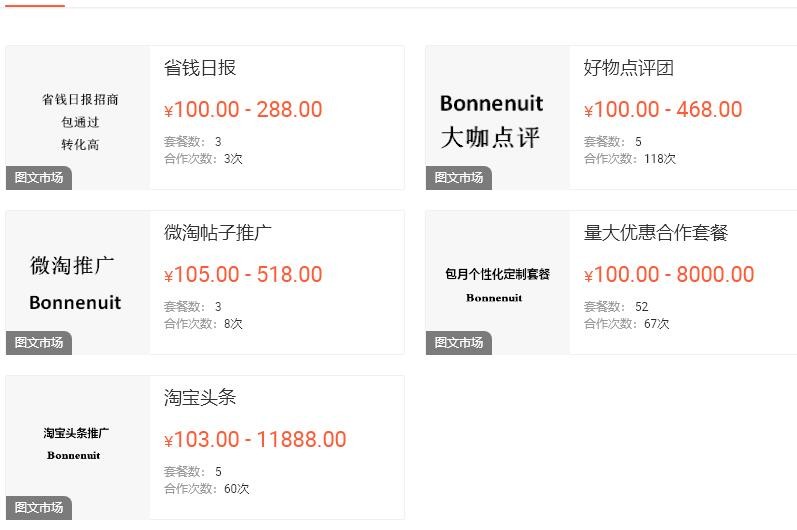
Task: Select the 微淘推广 Bonnenuit thumbnail
Action: coord(78,283)
